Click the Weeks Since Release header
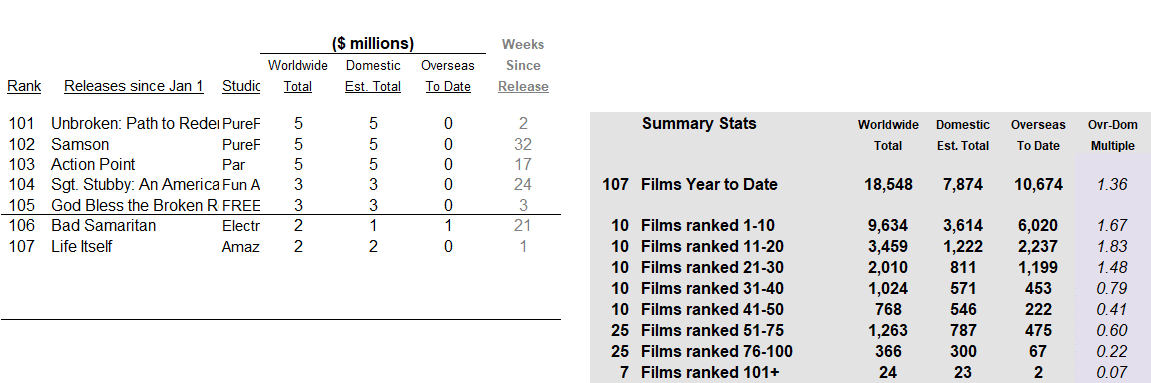 (x=523, y=65)
